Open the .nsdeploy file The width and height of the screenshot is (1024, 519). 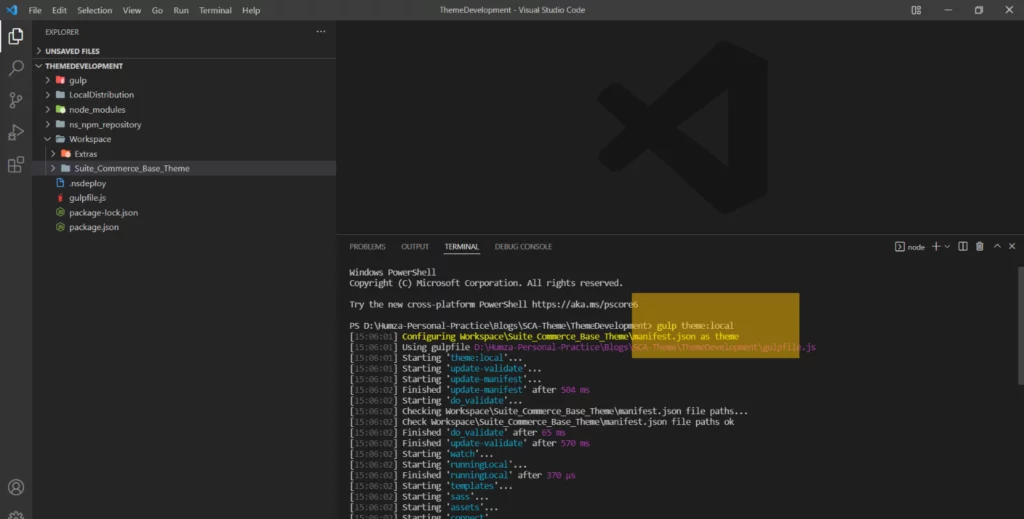pyautogui.click(x=184, y=183)
